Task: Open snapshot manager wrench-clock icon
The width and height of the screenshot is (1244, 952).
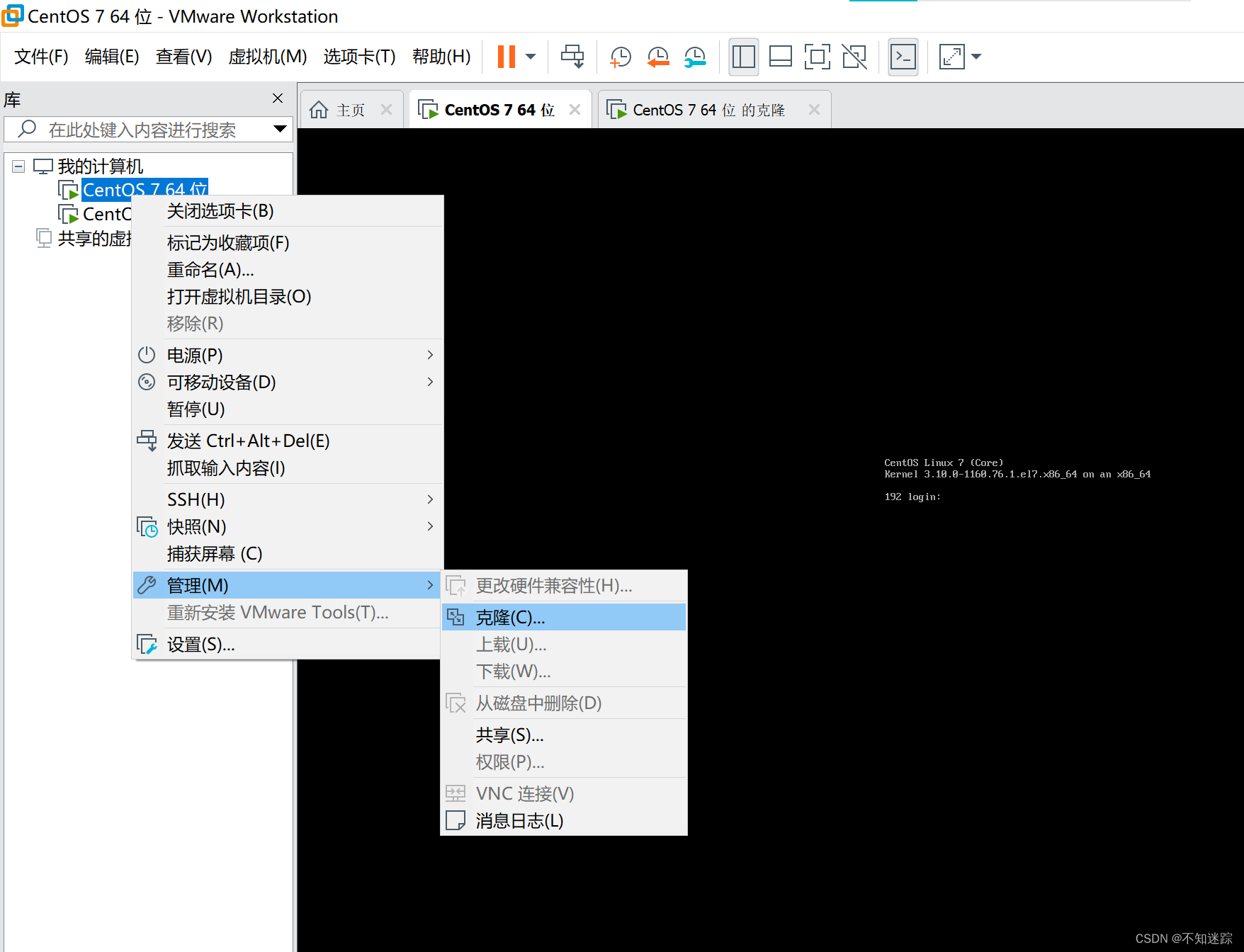Action: pos(695,57)
